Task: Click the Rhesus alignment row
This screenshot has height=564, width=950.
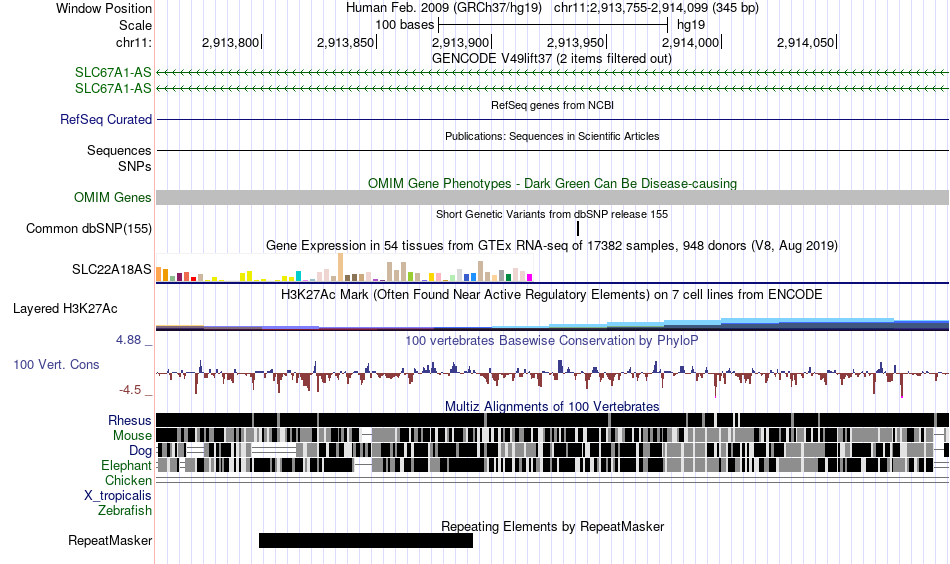Action: pyautogui.click(x=553, y=420)
